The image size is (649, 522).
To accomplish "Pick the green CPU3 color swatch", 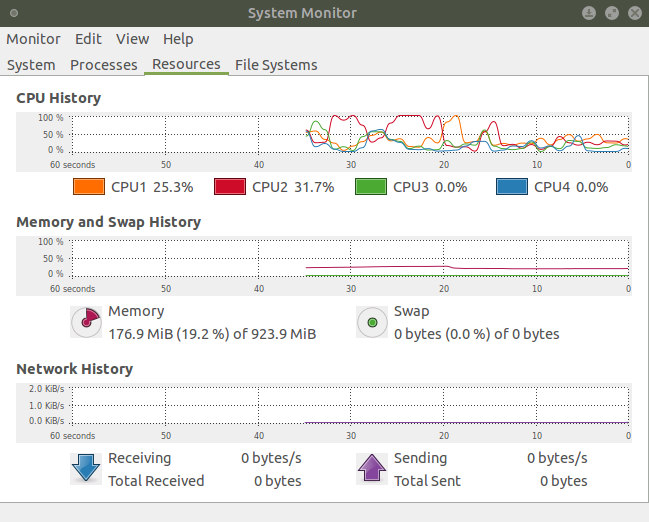I will tap(371, 187).
